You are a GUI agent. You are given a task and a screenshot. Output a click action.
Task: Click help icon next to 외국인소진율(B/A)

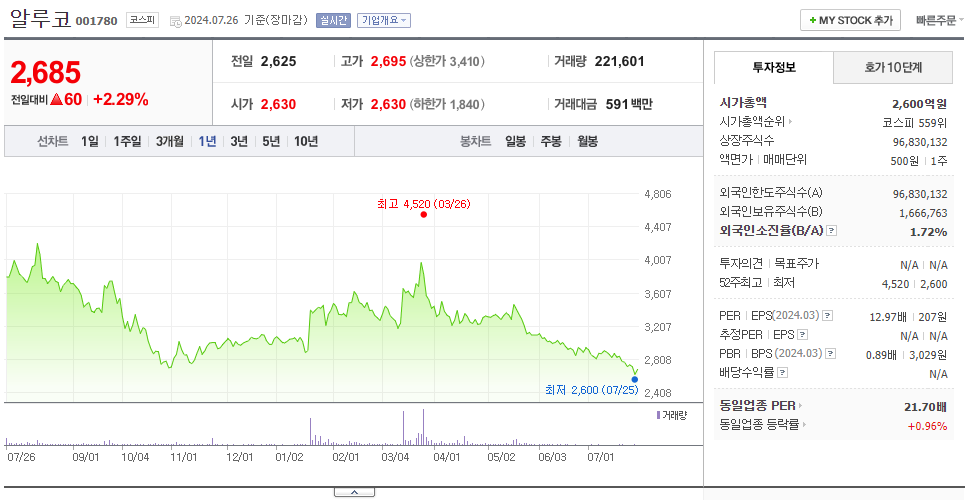pyautogui.click(x=832, y=231)
